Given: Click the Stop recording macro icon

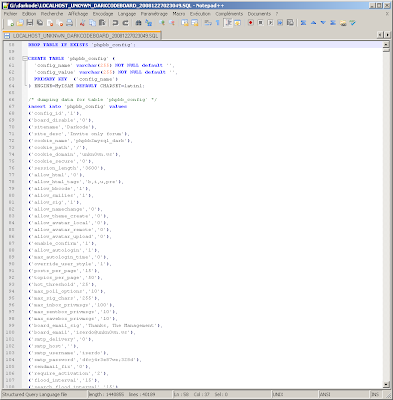Looking at the screenshot, I should tap(261, 23).
